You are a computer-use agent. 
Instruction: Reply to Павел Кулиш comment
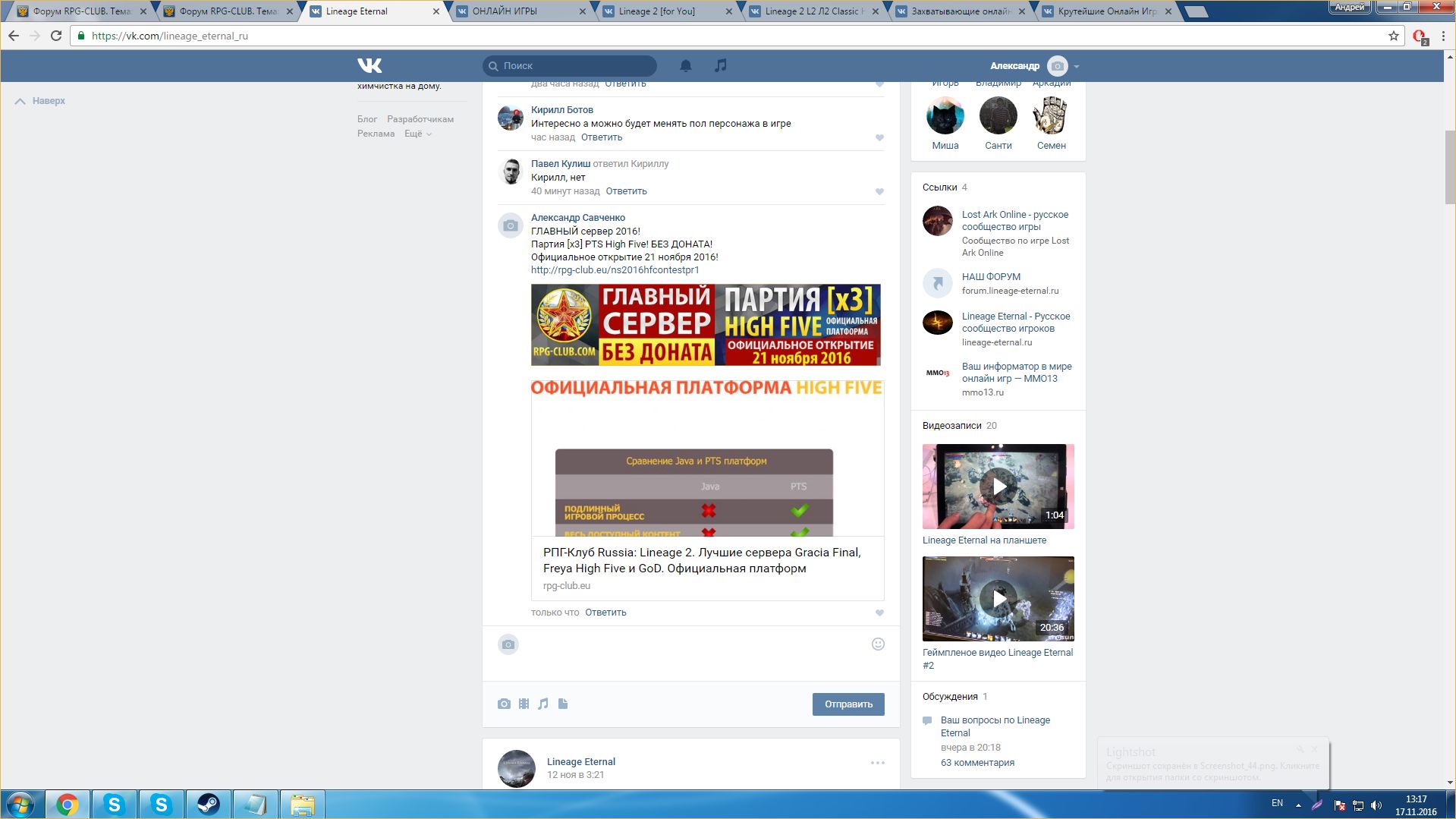coord(626,191)
